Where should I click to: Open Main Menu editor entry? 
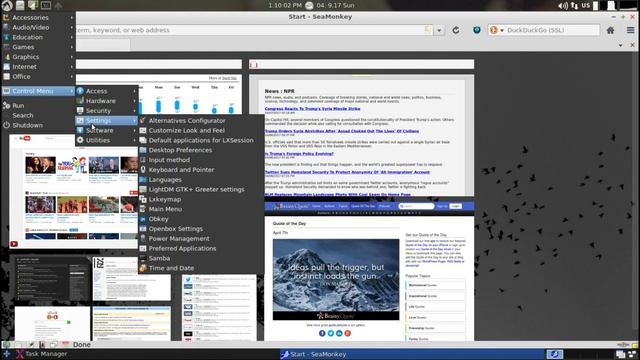tap(201, 209)
